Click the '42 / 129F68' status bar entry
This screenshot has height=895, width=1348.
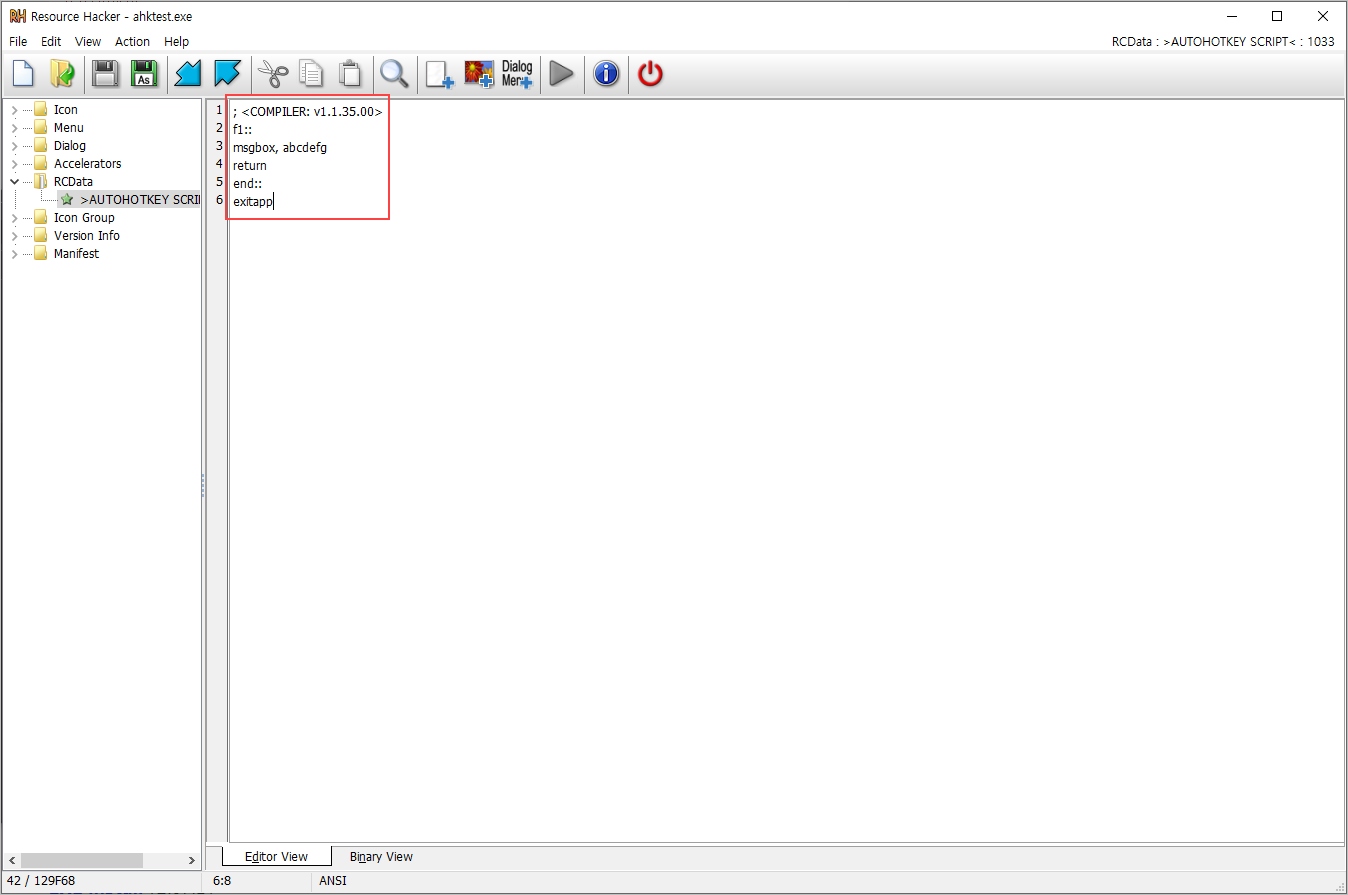tap(41, 881)
